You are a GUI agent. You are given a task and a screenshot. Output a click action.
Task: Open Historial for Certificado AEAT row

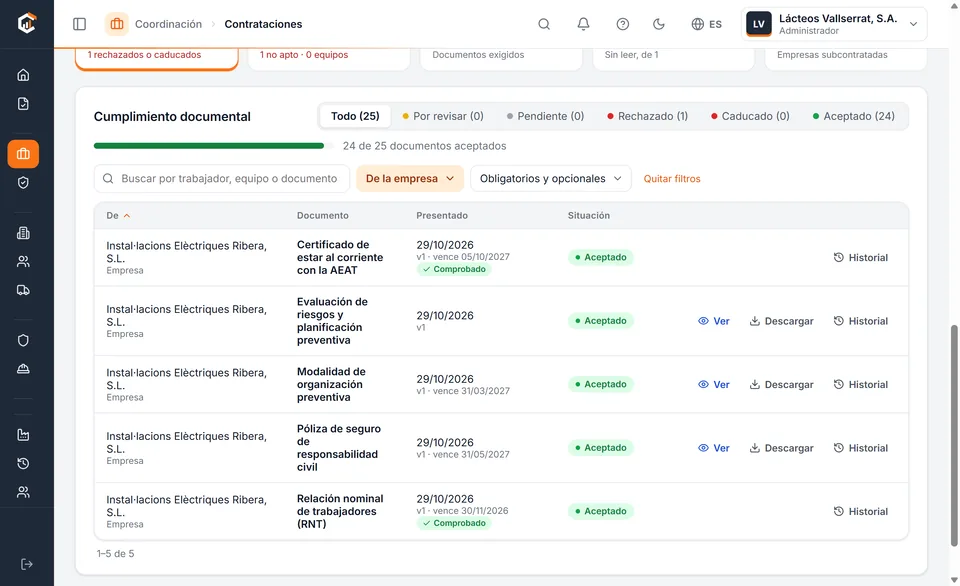tap(860, 257)
